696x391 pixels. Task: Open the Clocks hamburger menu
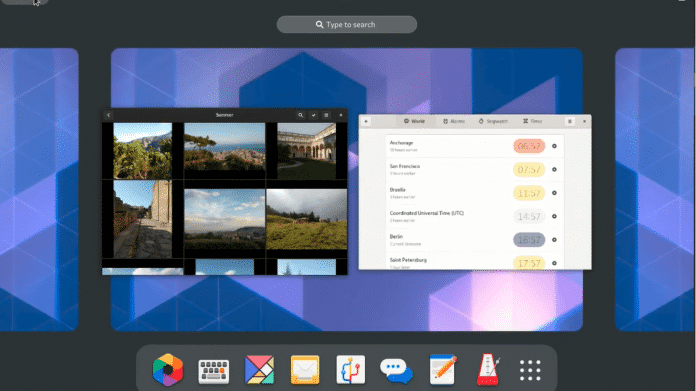[x=570, y=121]
